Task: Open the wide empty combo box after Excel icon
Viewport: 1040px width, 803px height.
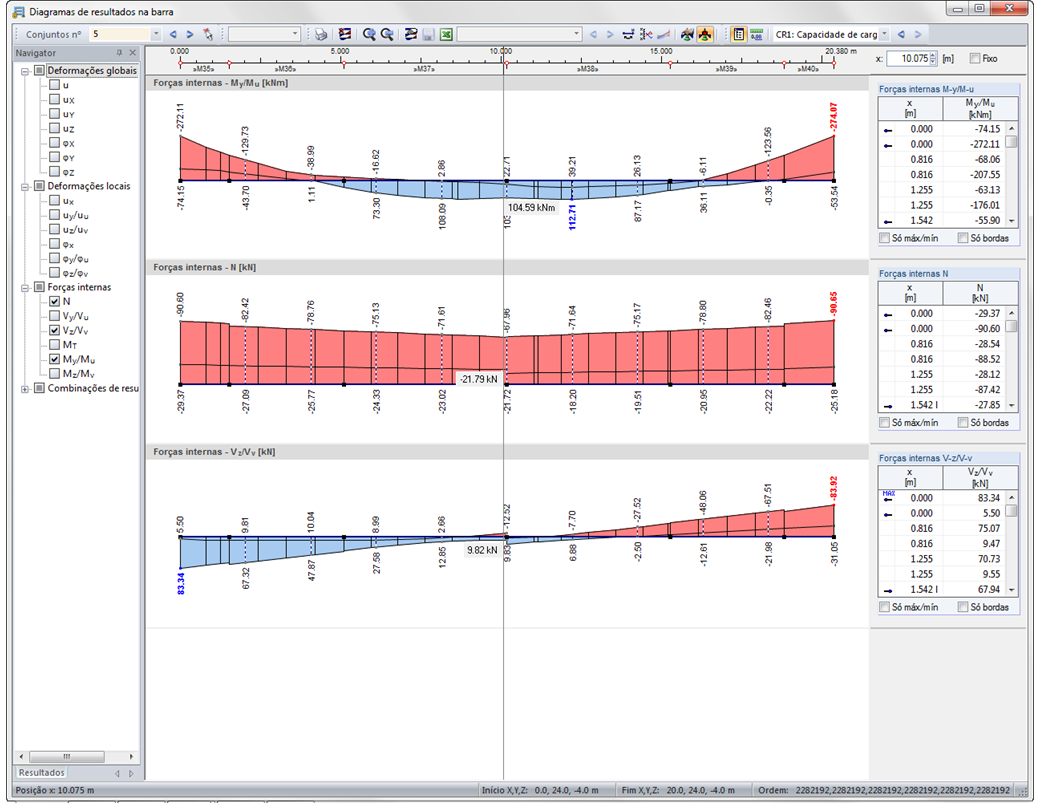Action: [576, 34]
